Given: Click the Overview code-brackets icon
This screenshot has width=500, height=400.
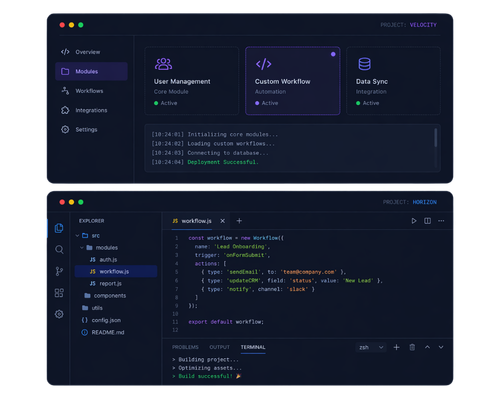Looking at the screenshot, I should (x=65, y=52).
